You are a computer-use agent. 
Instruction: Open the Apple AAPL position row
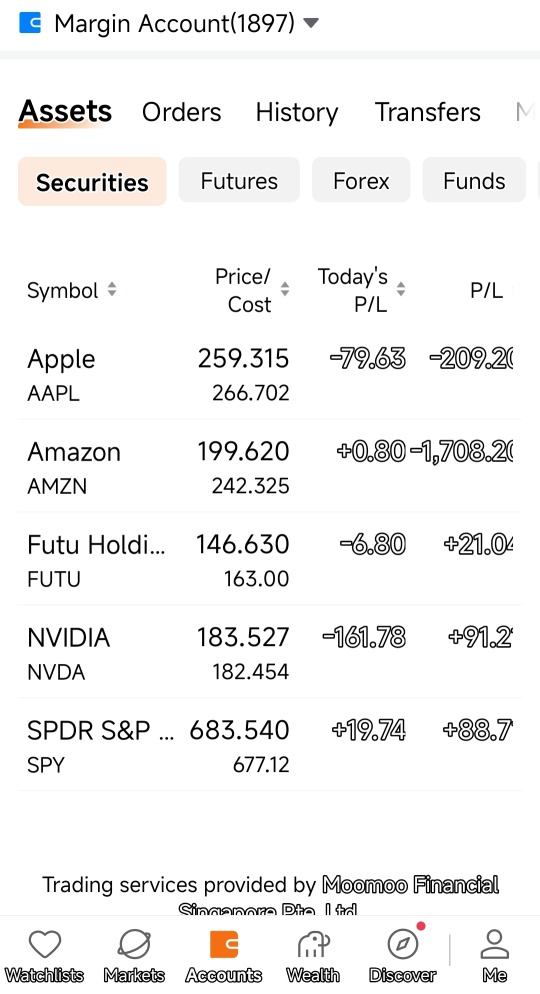(270, 374)
